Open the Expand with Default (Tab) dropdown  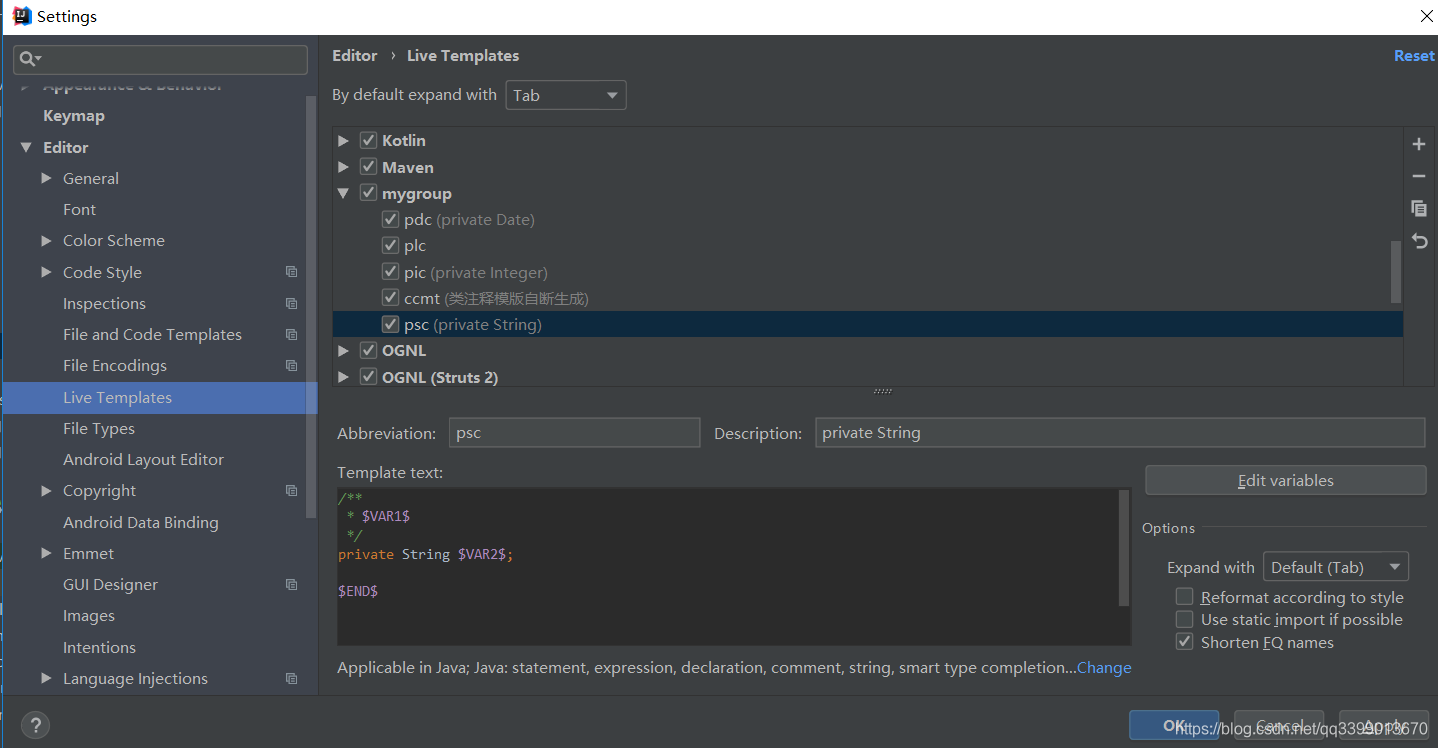1336,567
